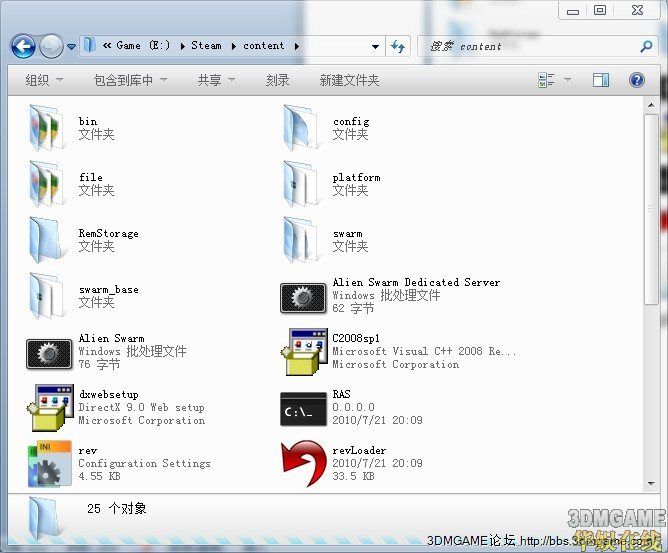Image resolution: width=668 pixels, height=553 pixels.
Task: Select the file name 'config'
Action: [x=351, y=122]
